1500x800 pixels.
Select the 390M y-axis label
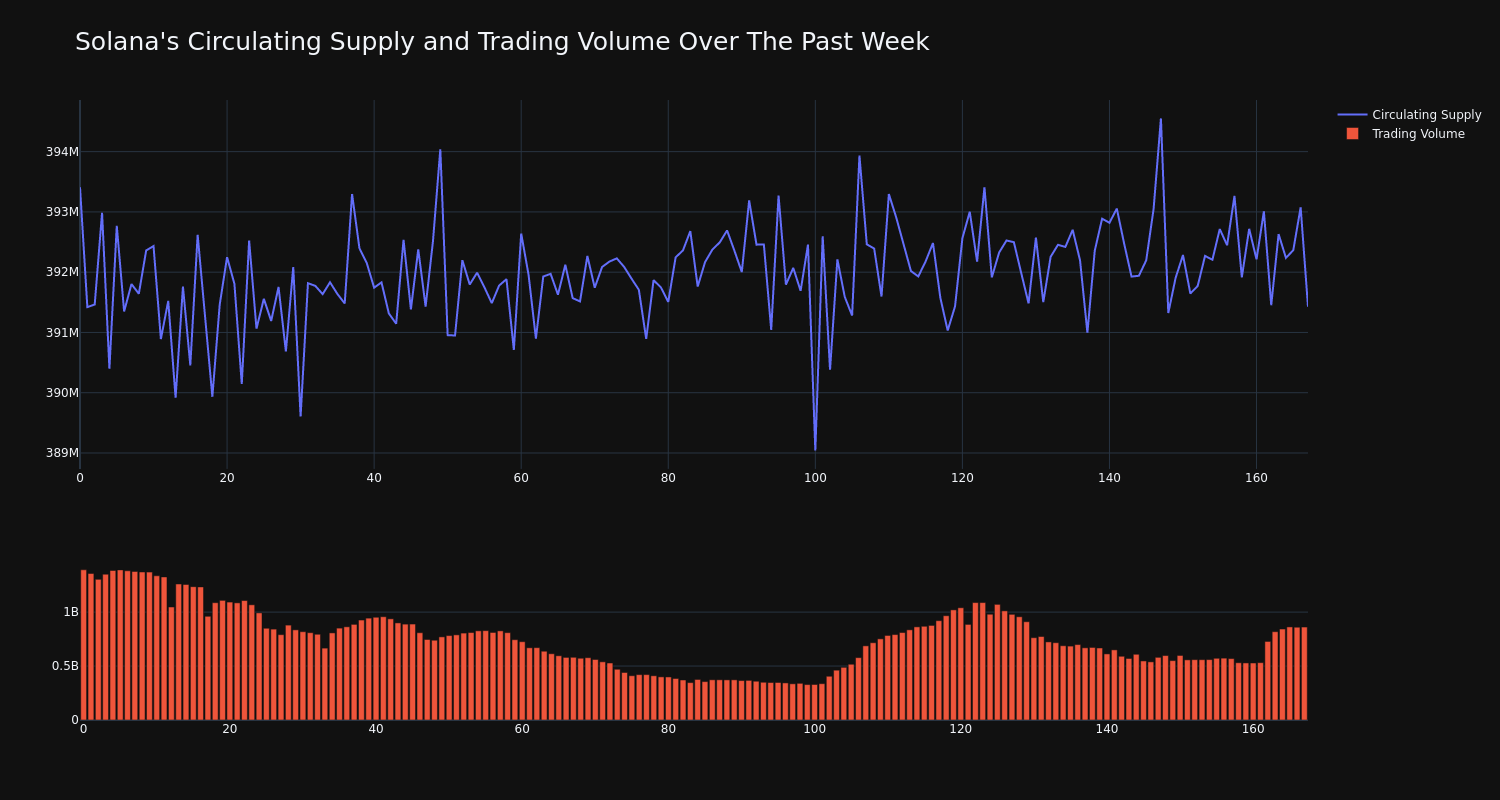62,393
